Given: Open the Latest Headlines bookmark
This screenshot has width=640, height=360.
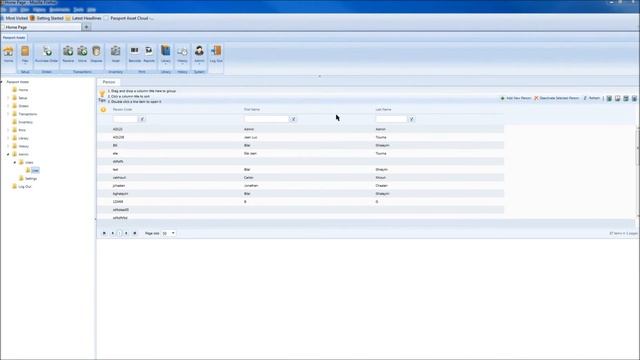Looking at the screenshot, I should pyautogui.click(x=83, y=18).
